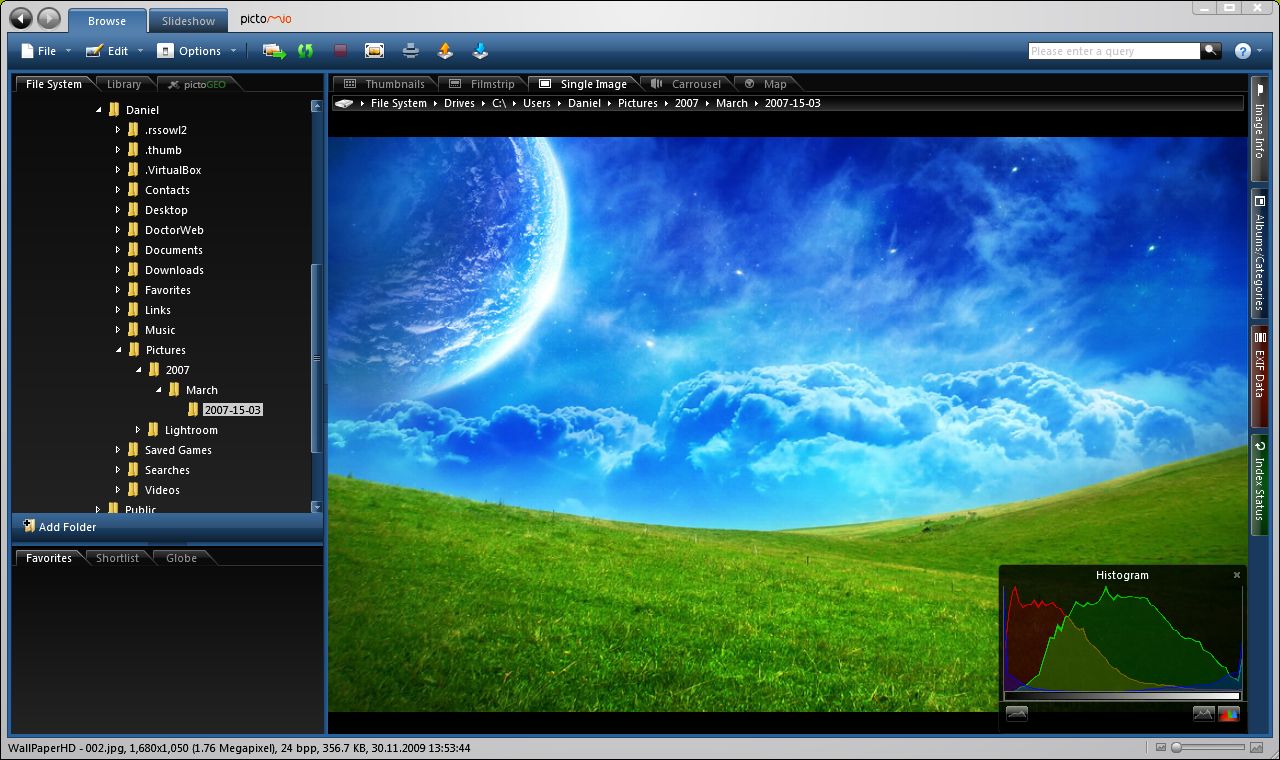The image size is (1280, 760).
Task: Click the search query input field
Action: click(x=1114, y=50)
